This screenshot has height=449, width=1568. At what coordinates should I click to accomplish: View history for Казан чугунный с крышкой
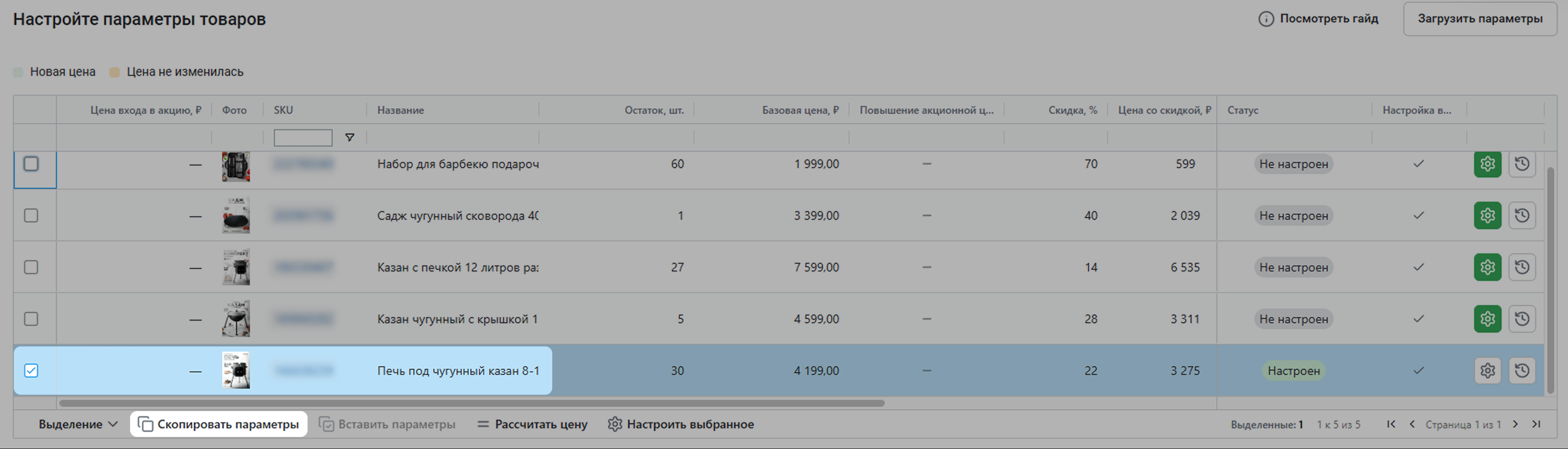1522,319
